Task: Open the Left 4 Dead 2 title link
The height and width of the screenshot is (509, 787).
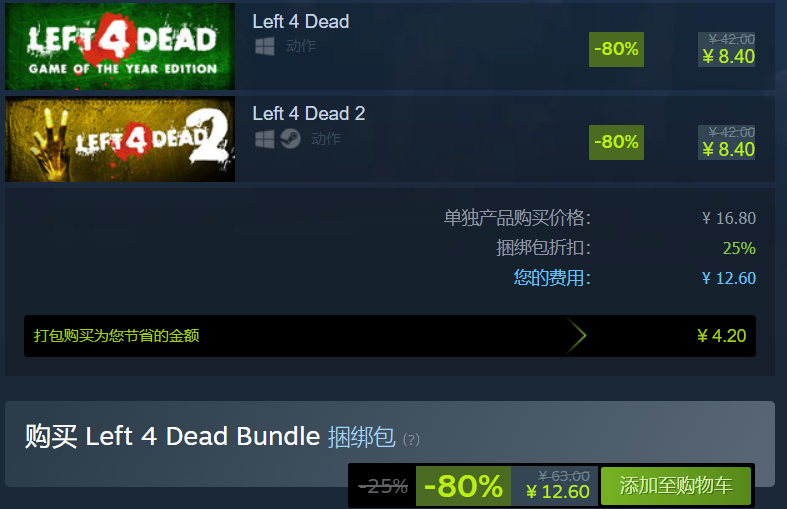Action: click(x=309, y=113)
